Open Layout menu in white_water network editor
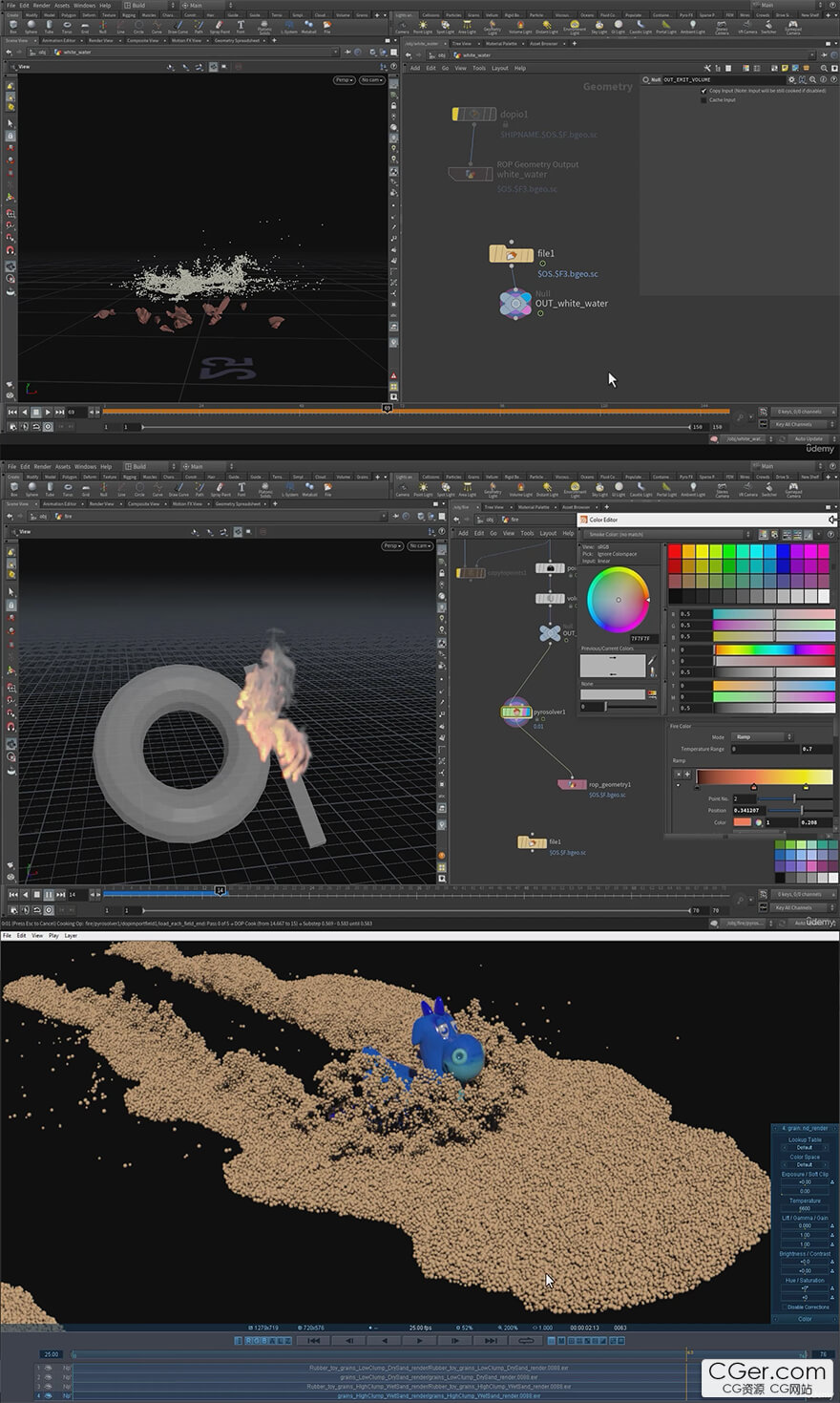This screenshot has width=840, height=1403. (x=500, y=68)
